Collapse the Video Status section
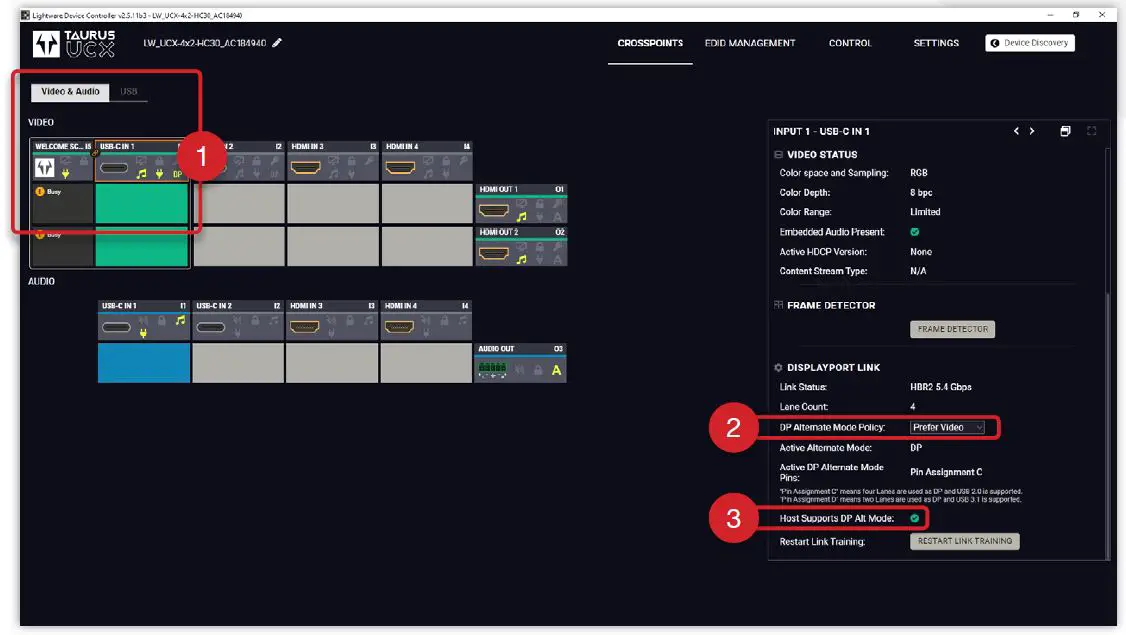 (778, 154)
